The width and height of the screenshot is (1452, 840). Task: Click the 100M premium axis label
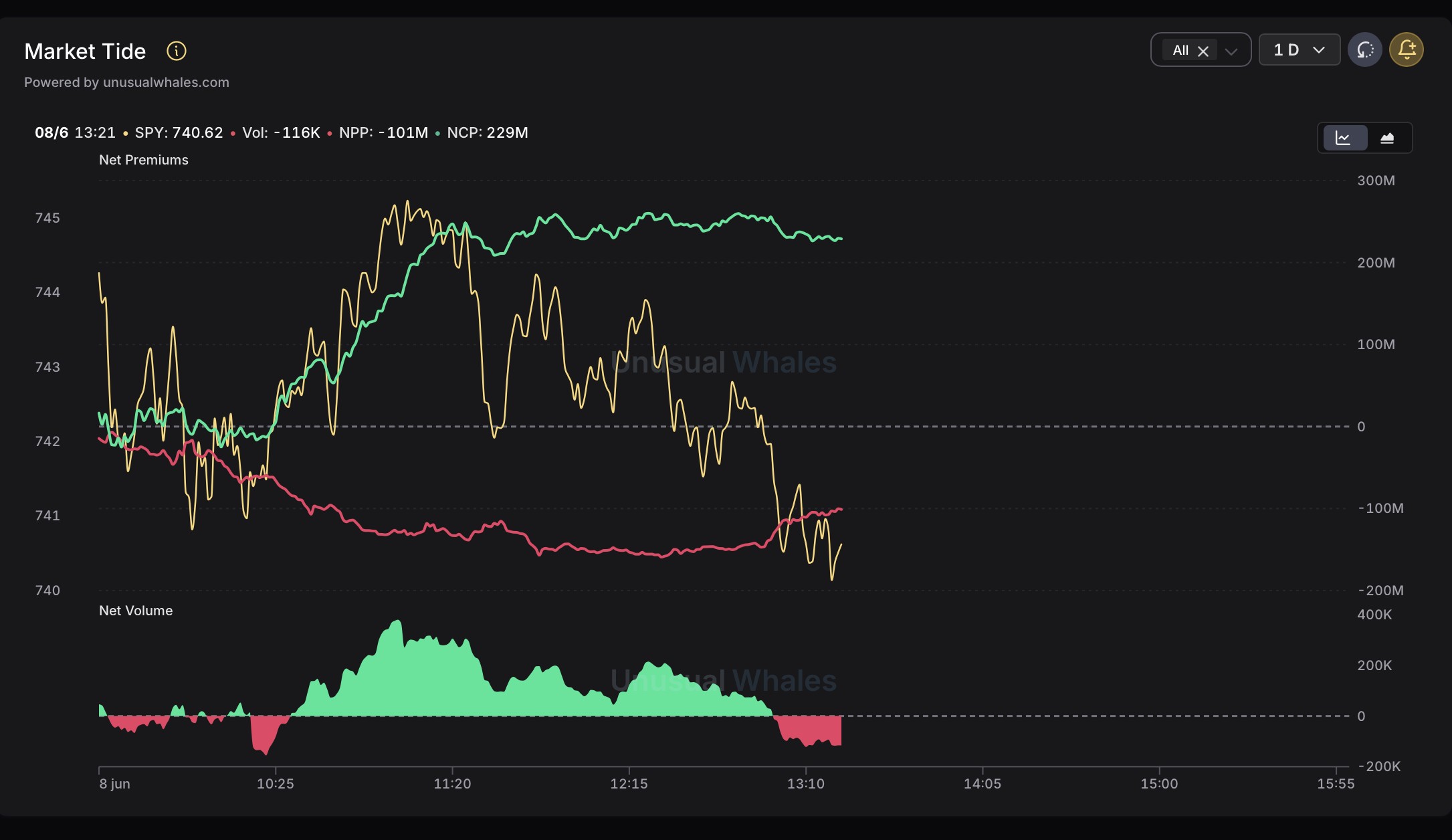1376,344
